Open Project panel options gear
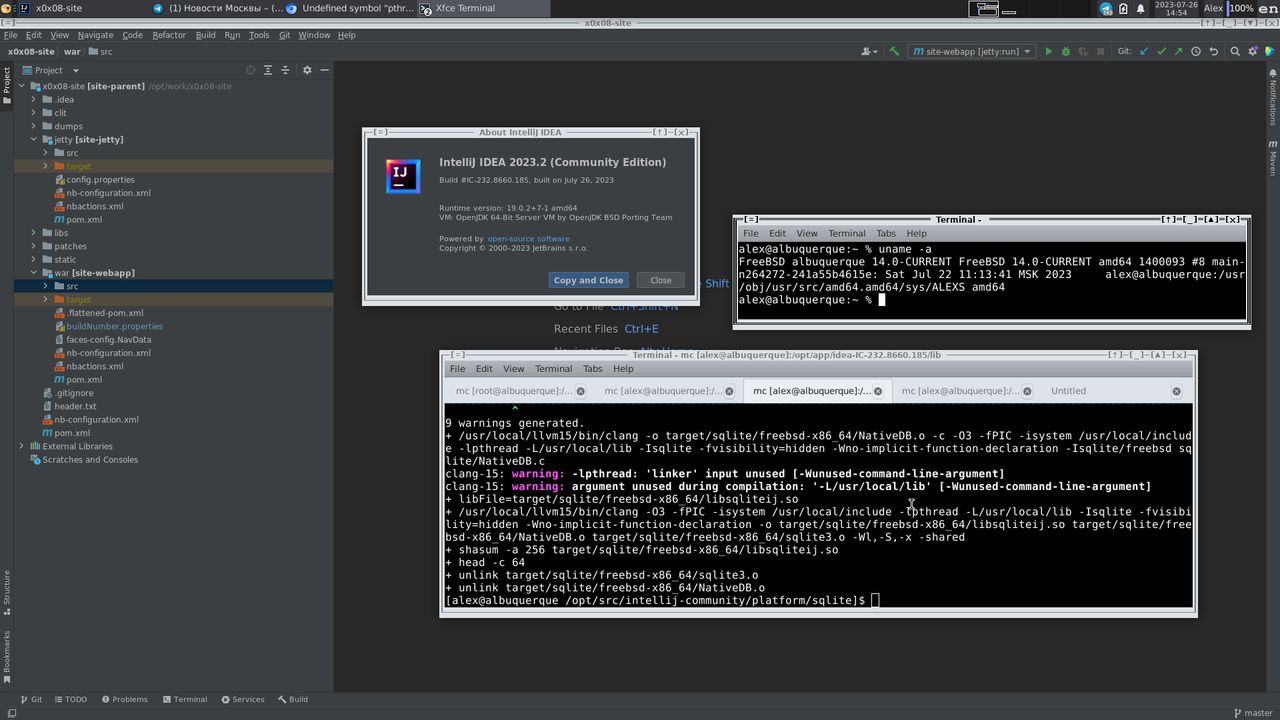The image size is (1280, 720). (307, 70)
